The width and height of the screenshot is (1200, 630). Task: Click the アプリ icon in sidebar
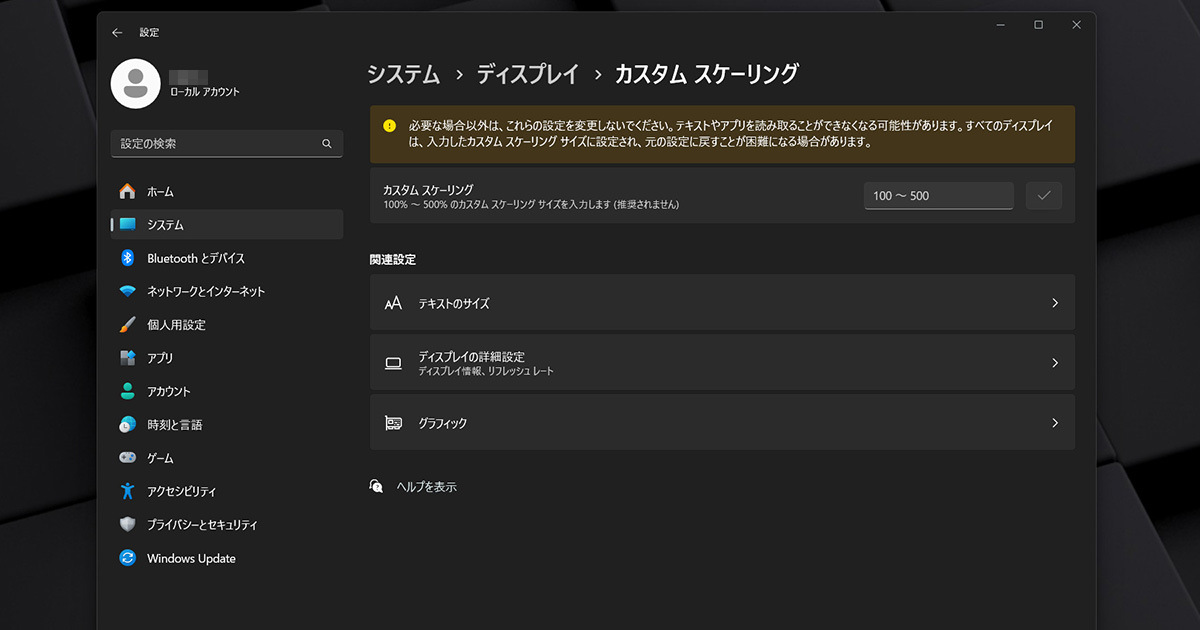[127, 358]
